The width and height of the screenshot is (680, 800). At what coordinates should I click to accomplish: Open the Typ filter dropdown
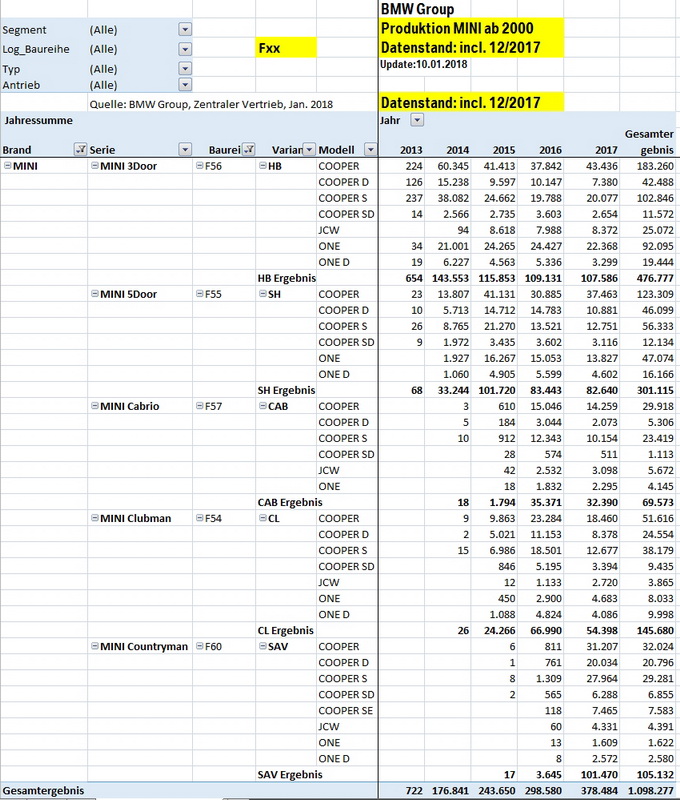[x=185, y=68]
